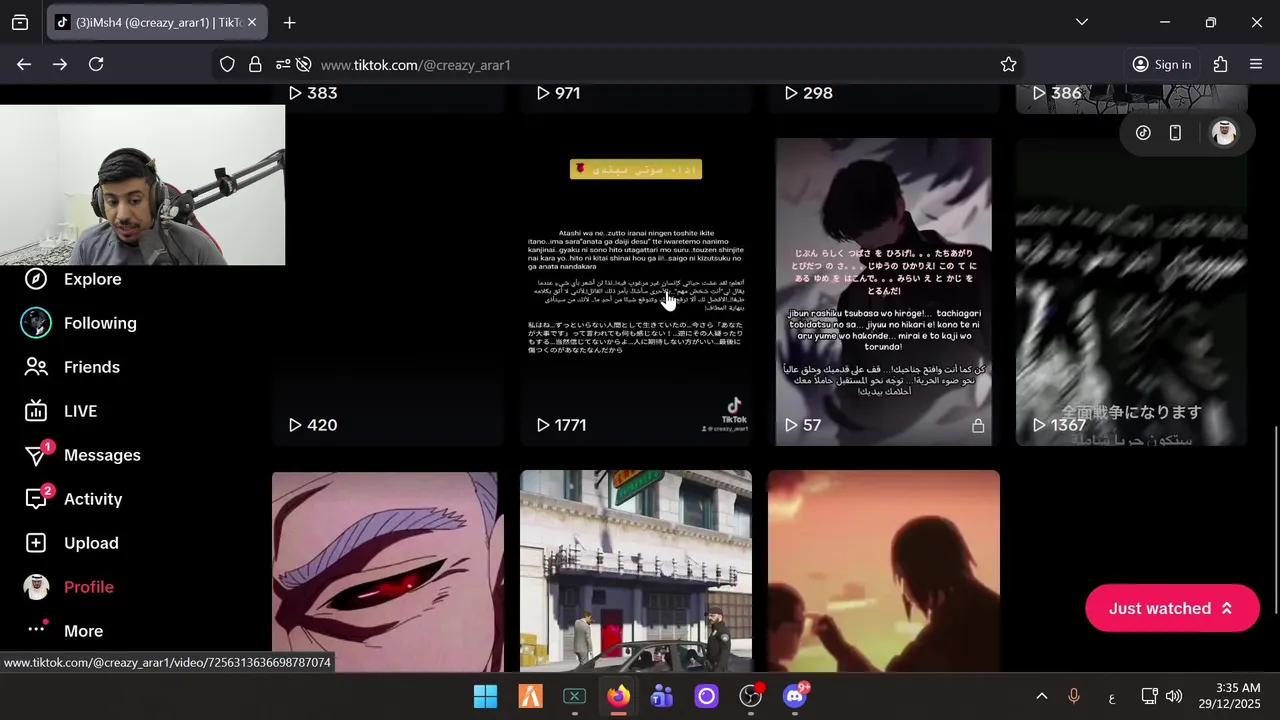1280x720 pixels.
Task: Open video with 383 views
Action: [388, 99]
